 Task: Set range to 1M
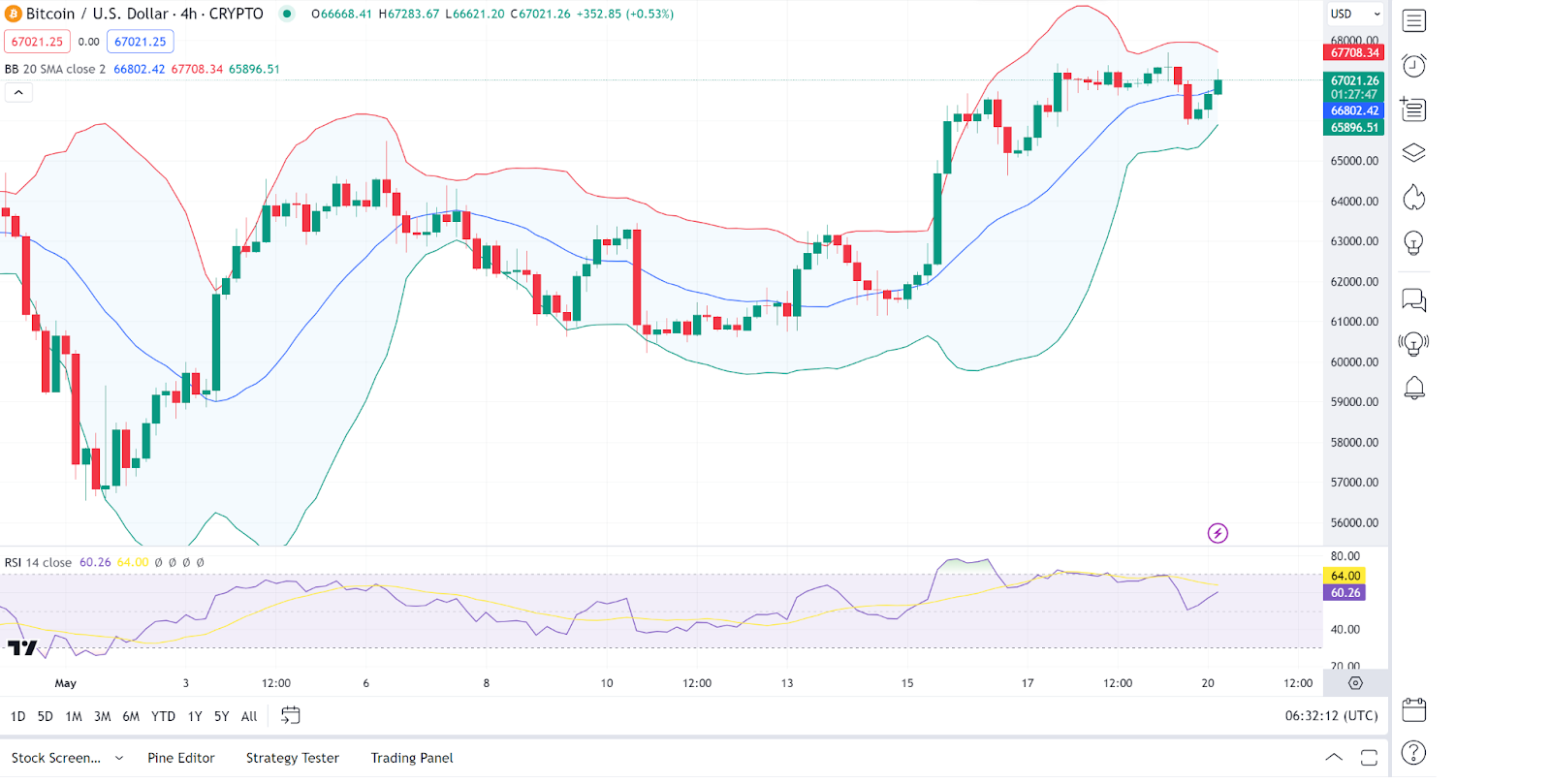coord(74,716)
